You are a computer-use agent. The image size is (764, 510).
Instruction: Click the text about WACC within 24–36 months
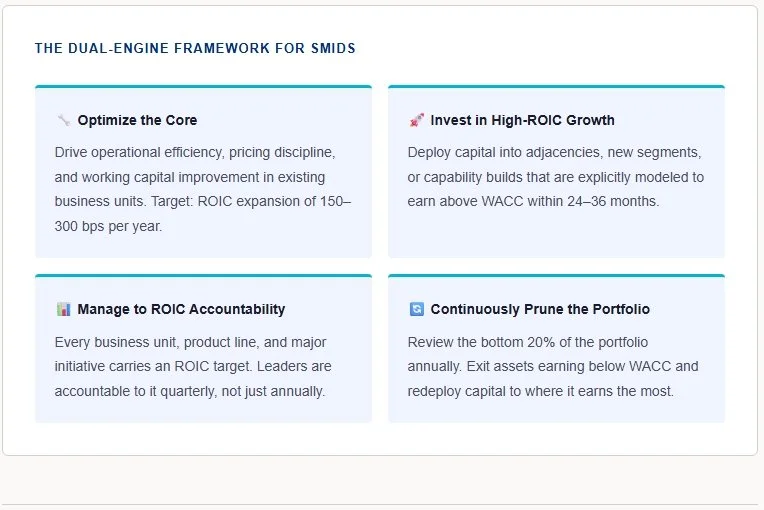[x=533, y=201]
